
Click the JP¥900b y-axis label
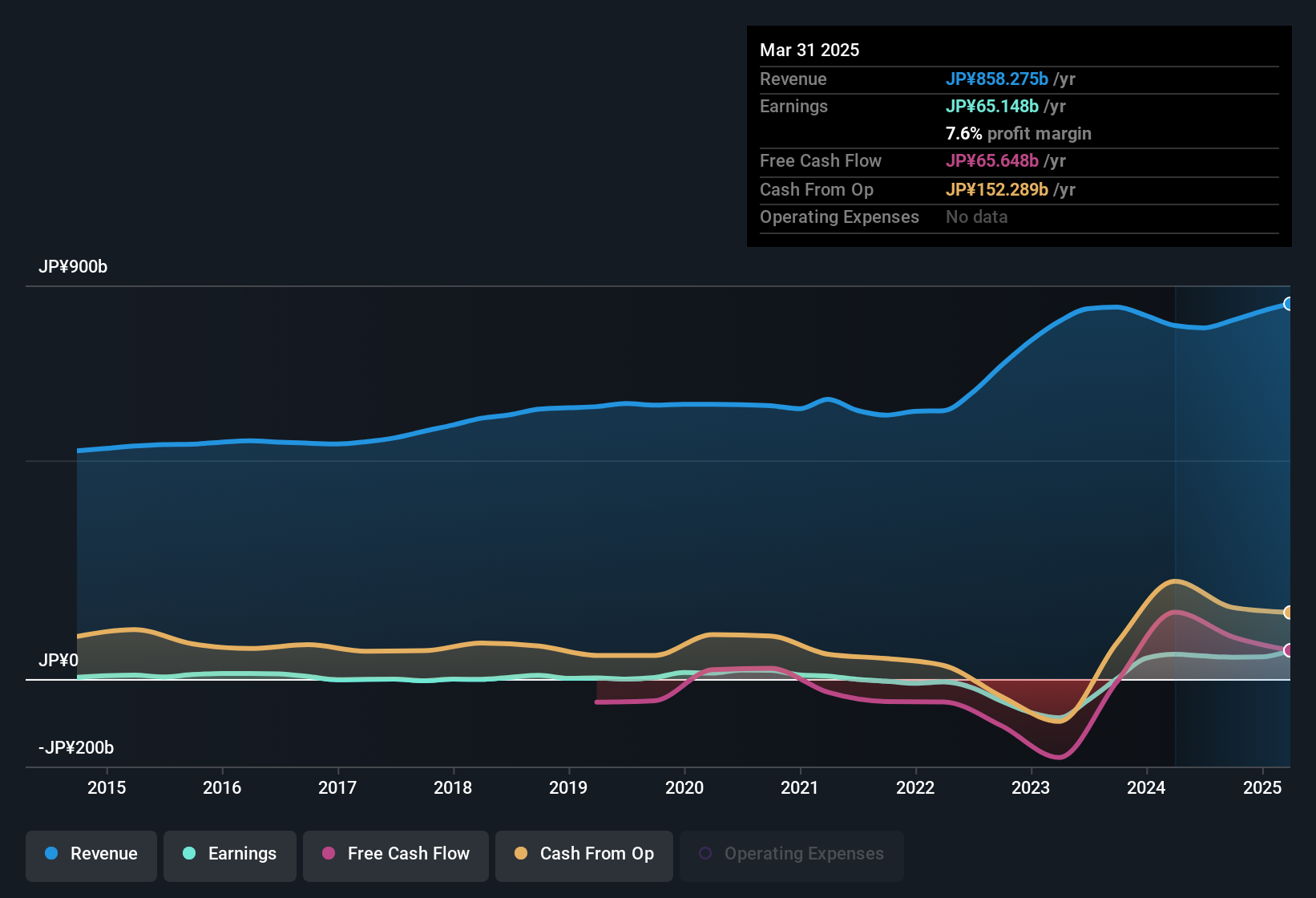click(x=73, y=267)
